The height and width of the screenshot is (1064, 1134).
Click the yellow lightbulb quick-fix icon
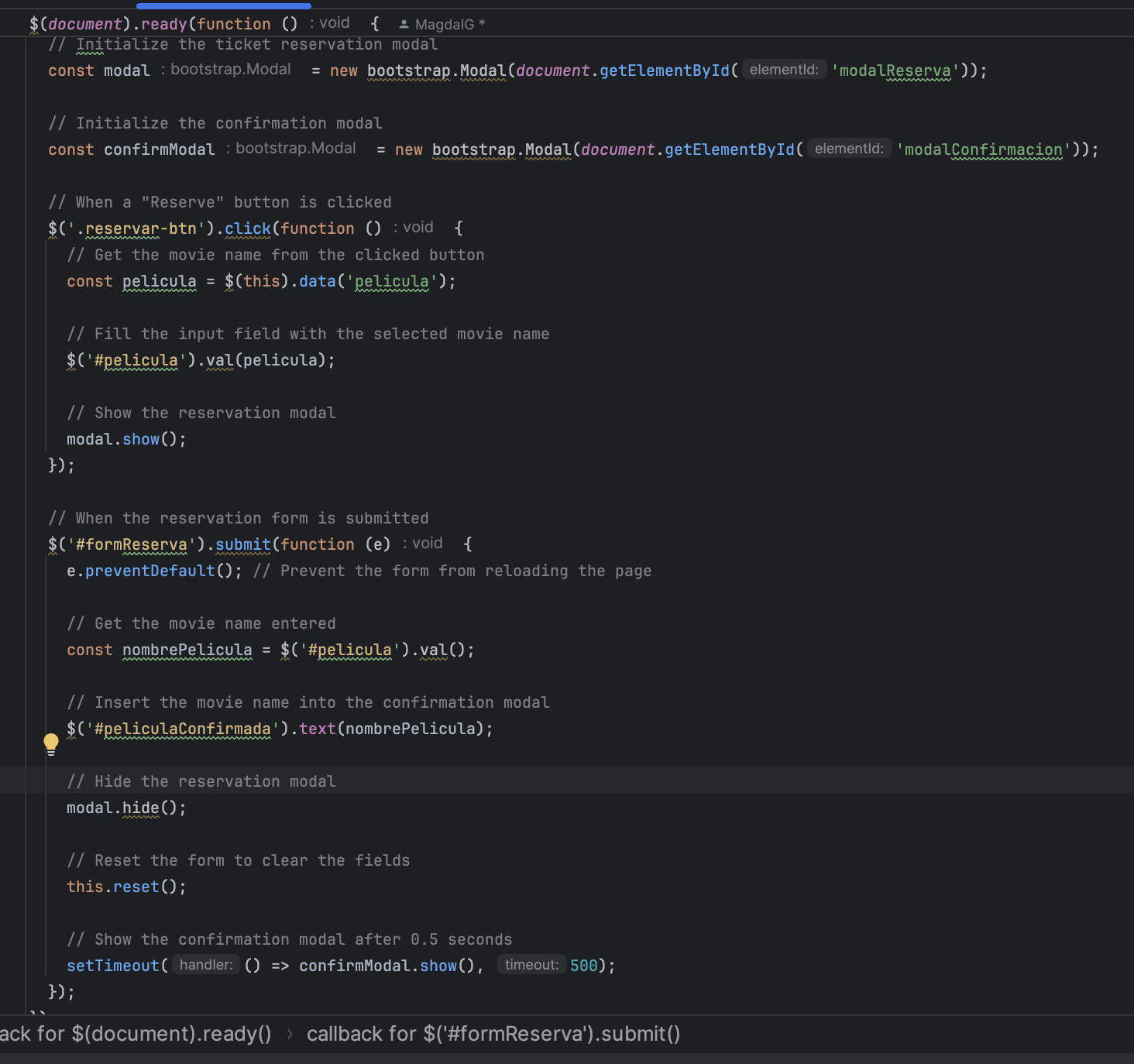(51, 744)
